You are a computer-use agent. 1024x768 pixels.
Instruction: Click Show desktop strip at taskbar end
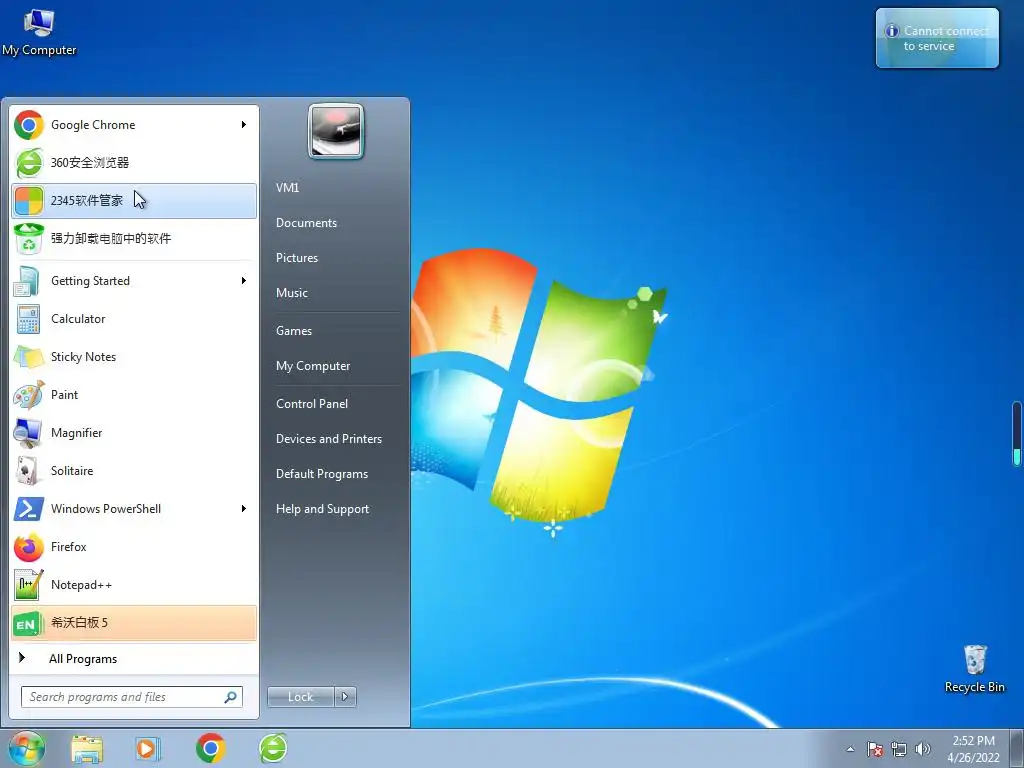pyautogui.click(x=1017, y=749)
